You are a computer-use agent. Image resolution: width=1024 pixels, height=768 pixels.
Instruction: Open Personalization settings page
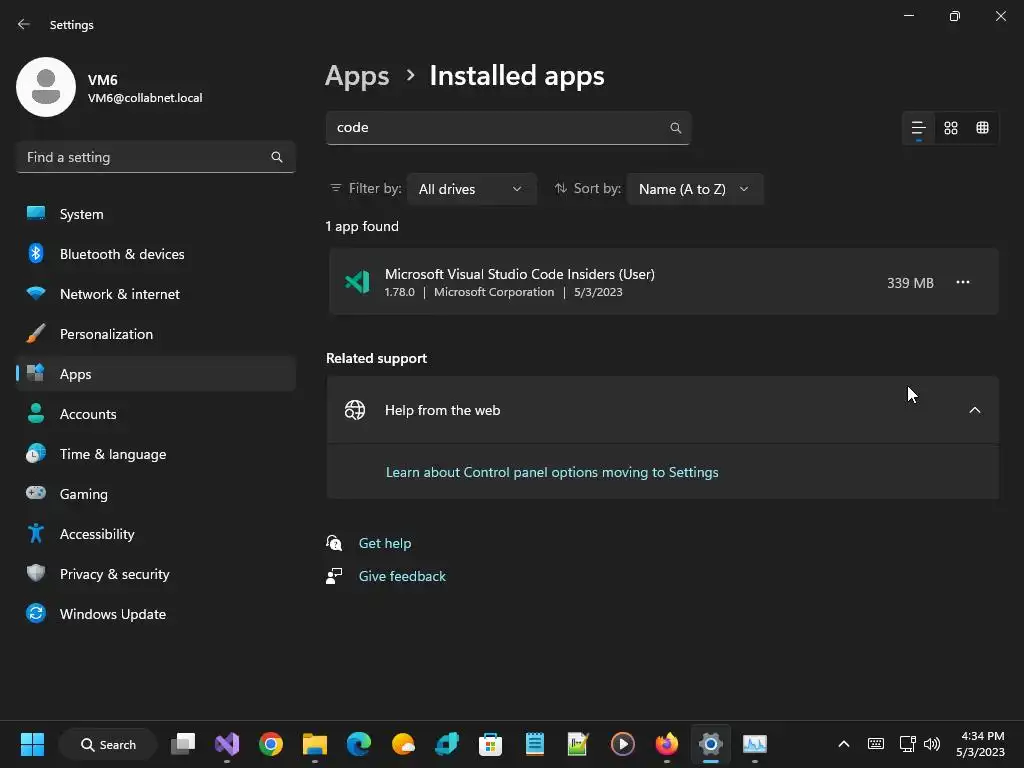[x=106, y=334]
